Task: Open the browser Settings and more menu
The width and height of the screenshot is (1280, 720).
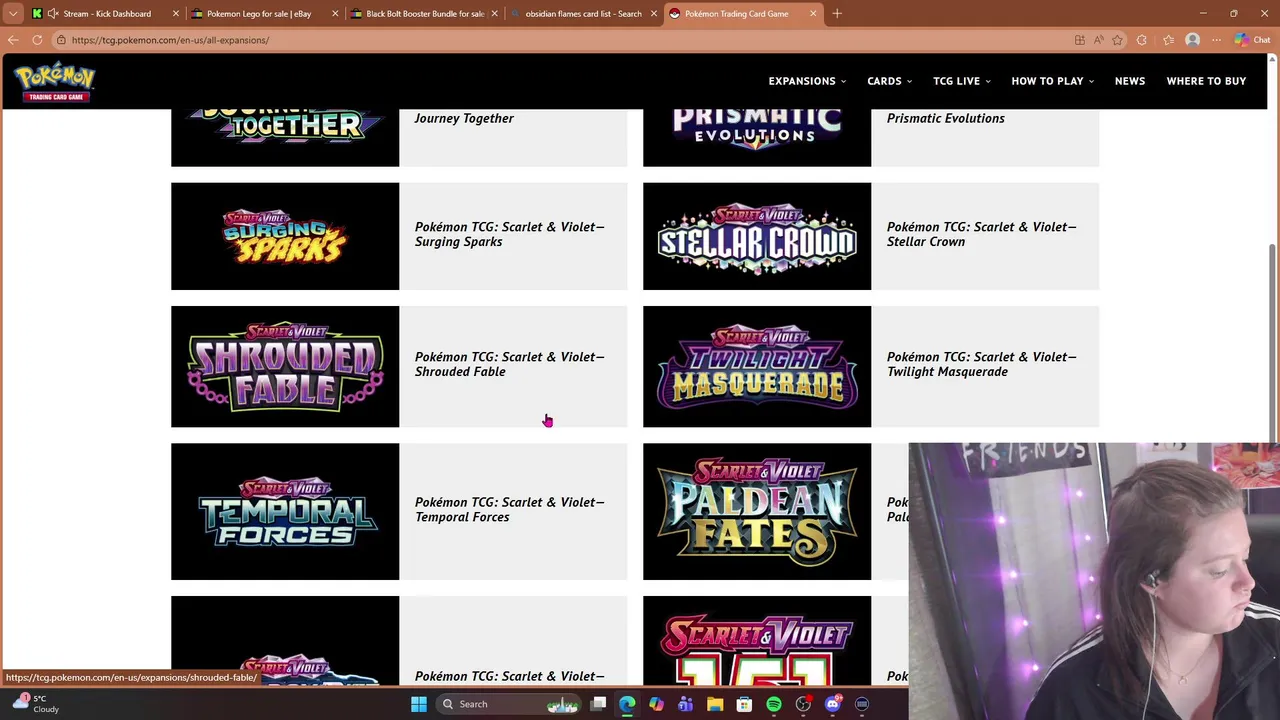Action: point(1216,40)
